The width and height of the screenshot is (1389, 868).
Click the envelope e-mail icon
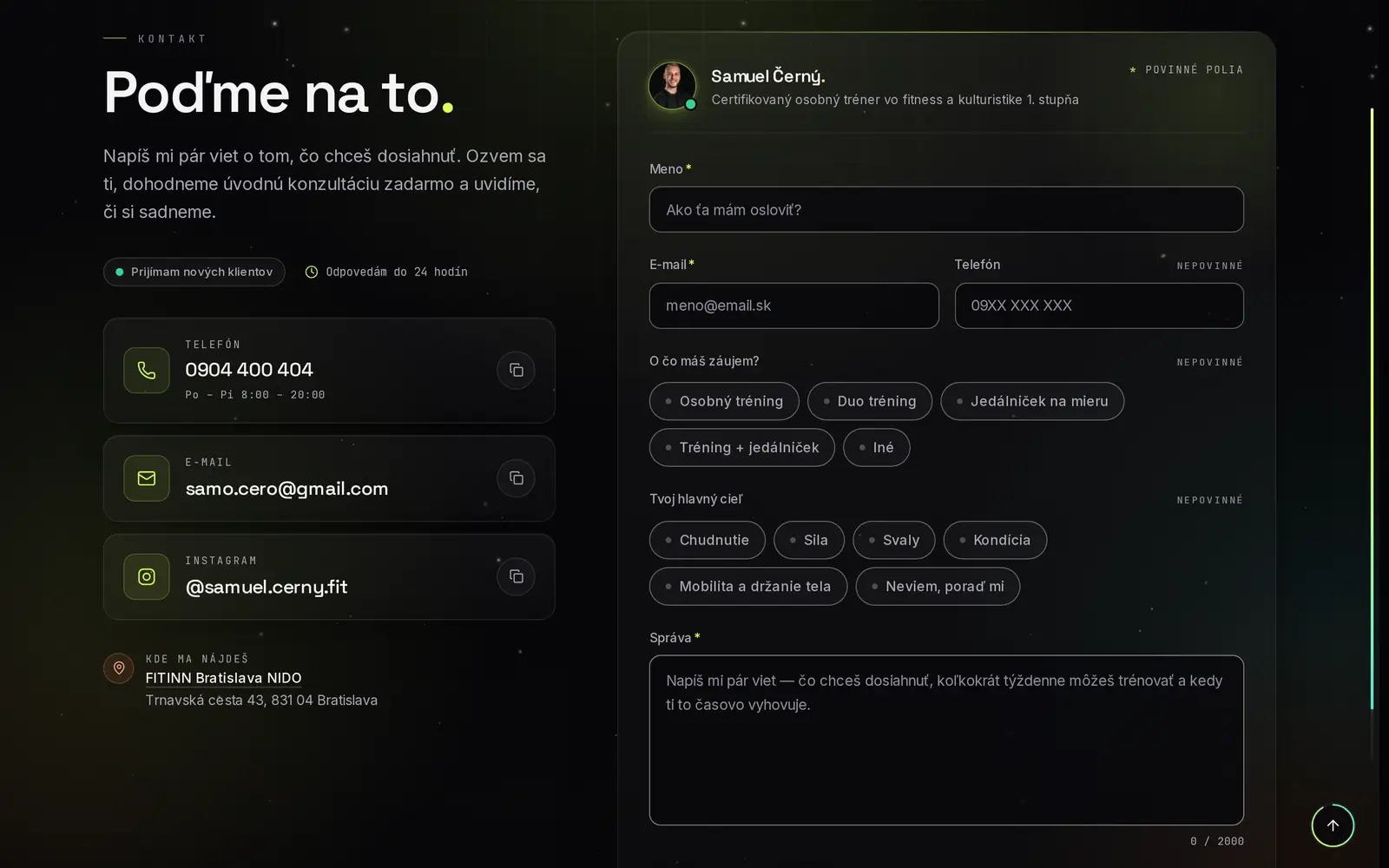[x=147, y=478]
